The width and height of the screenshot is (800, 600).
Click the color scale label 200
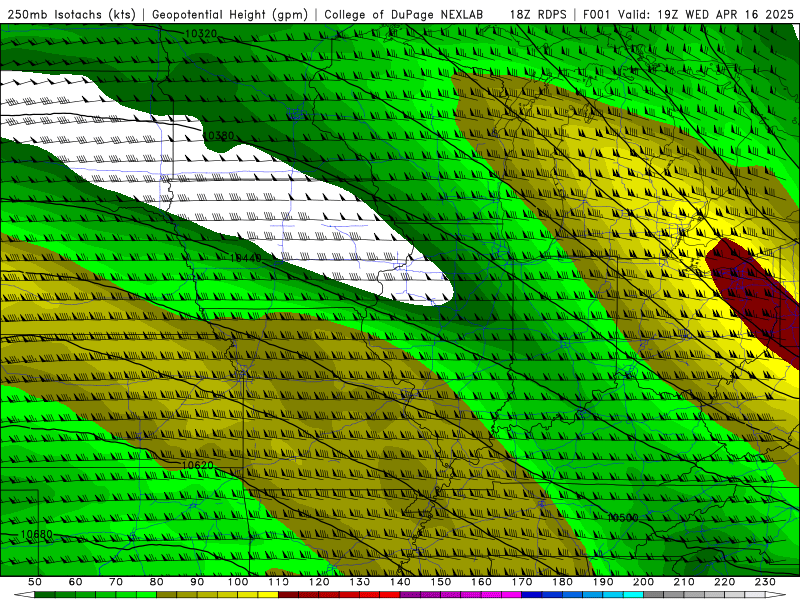[x=643, y=582]
